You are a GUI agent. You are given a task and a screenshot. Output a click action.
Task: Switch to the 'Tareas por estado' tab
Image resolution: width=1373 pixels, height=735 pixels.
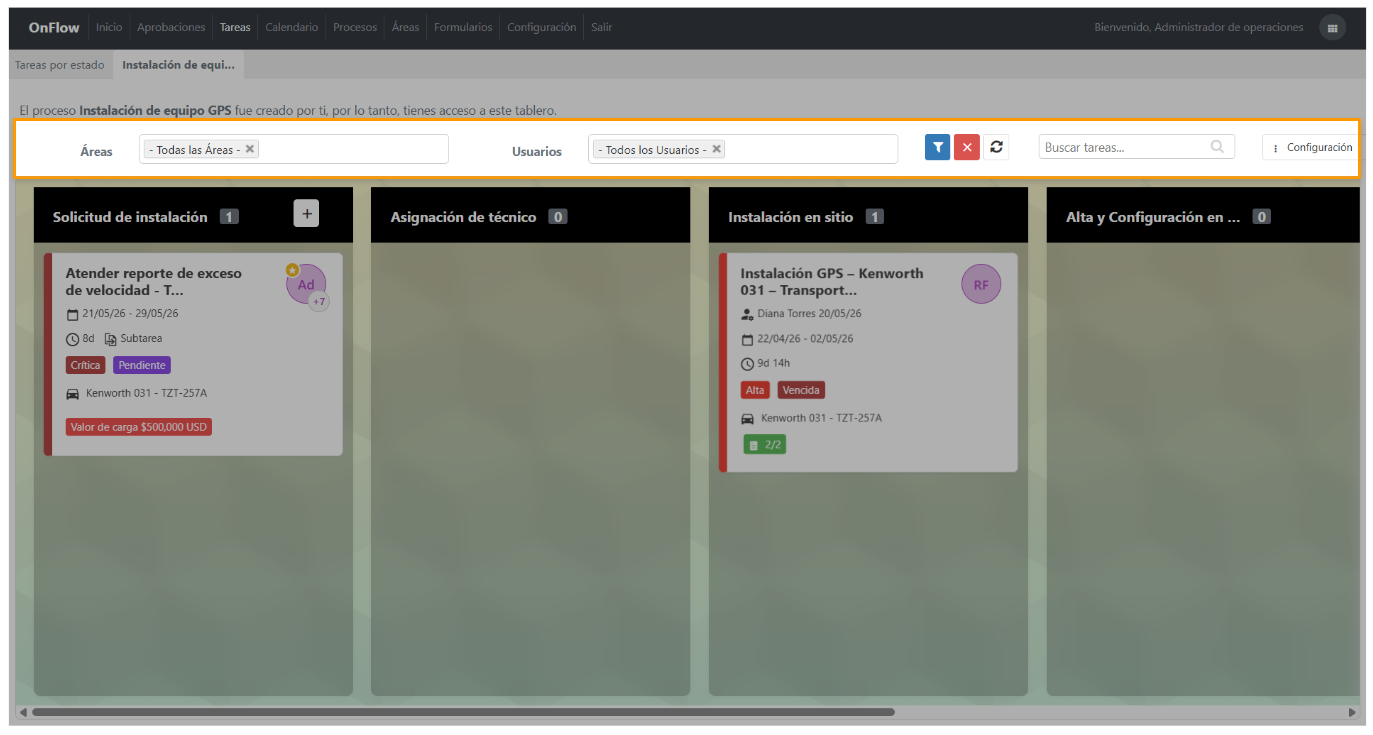[x=60, y=65]
